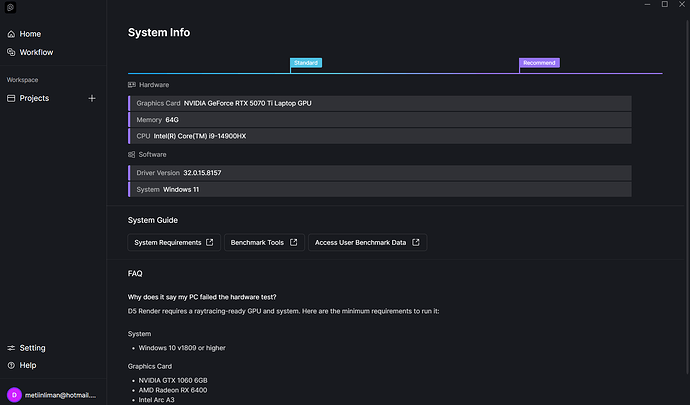
Task: Click the D5 Render logo icon
Action: [x=12, y=8]
